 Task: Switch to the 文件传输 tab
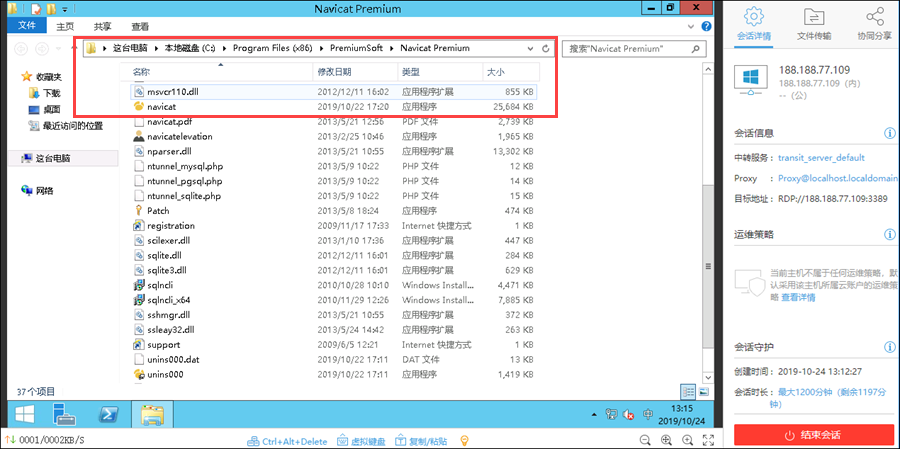click(814, 25)
